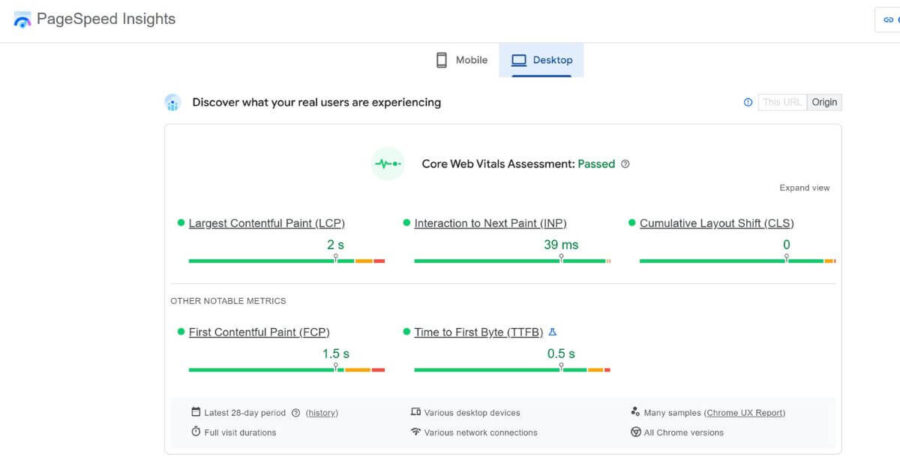Image resolution: width=900 pixels, height=473 pixels.
Task: Click the FCP value 1.5 s
Action: pyautogui.click(x=336, y=354)
